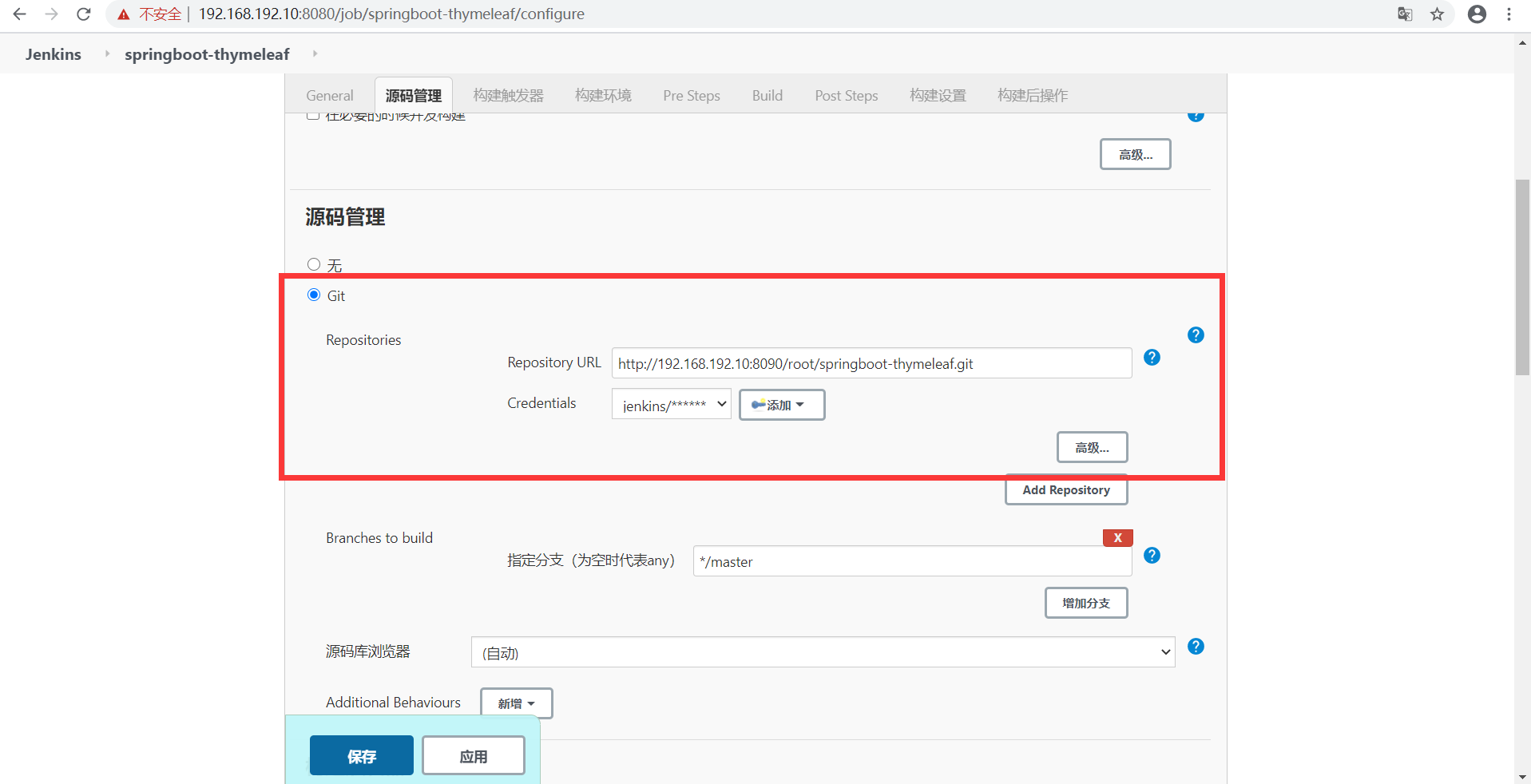Image resolution: width=1531 pixels, height=784 pixels.
Task: Bookmark this page with the star icon
Action: pos(1438,14)
